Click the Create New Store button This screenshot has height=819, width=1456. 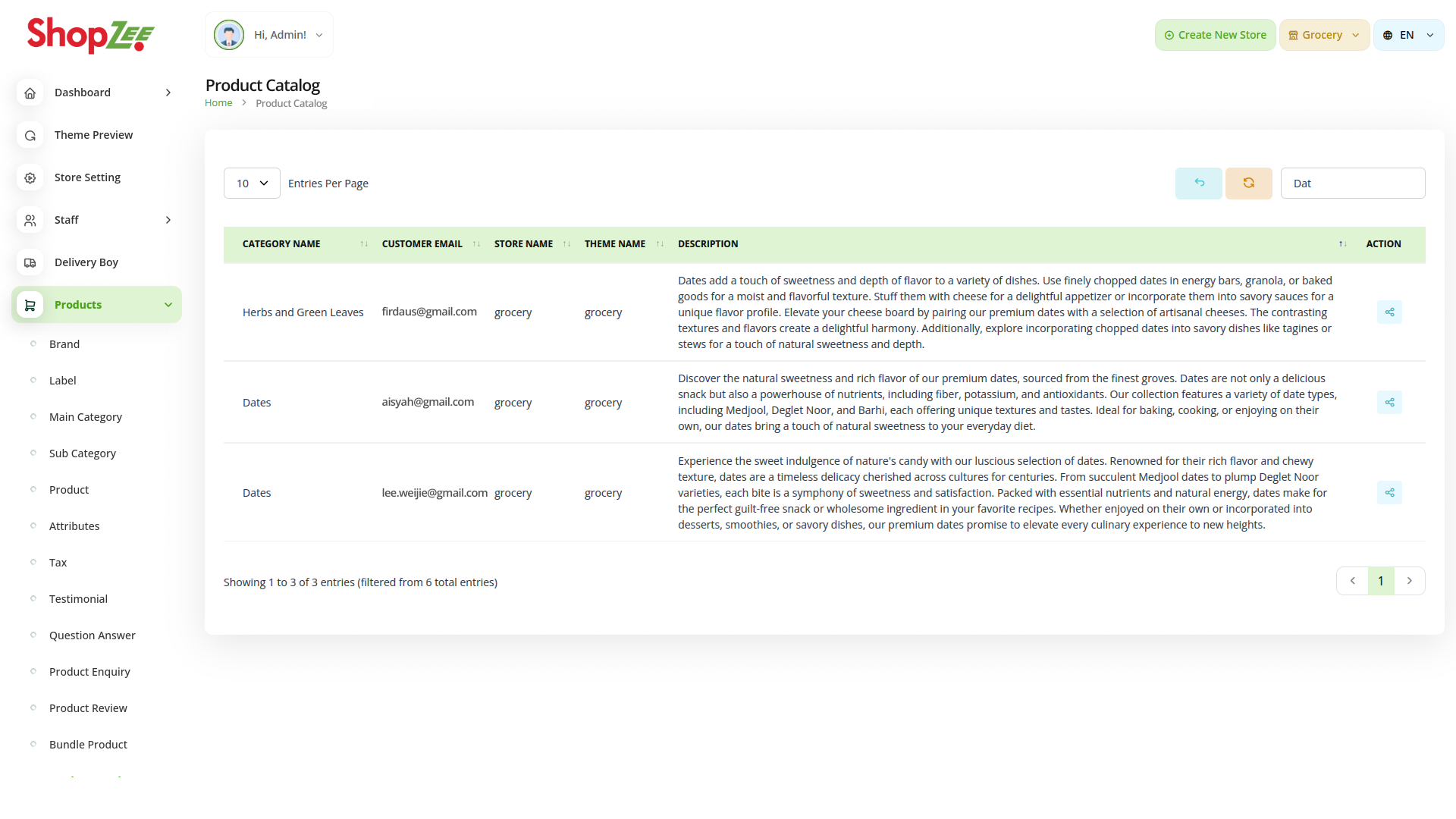click(1215, 35)
